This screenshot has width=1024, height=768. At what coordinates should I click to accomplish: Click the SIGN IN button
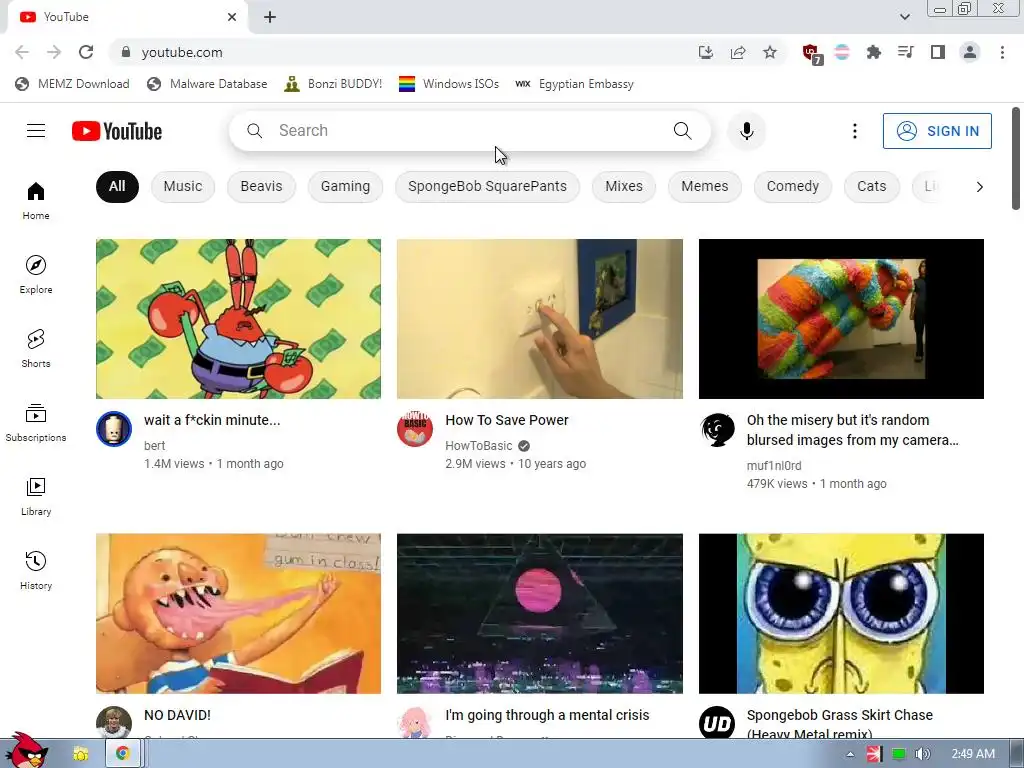[x=937, y=131]
